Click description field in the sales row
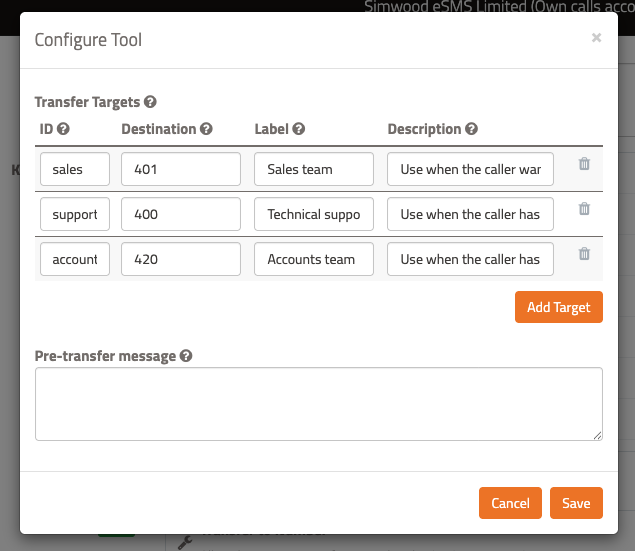The width and height of the screenshot is (635, 551). 470,169
